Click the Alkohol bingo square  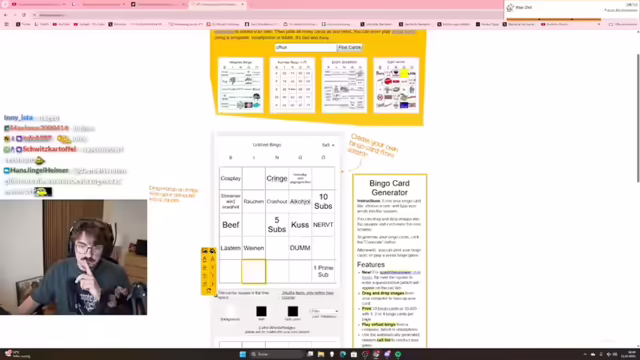point(300,202)
